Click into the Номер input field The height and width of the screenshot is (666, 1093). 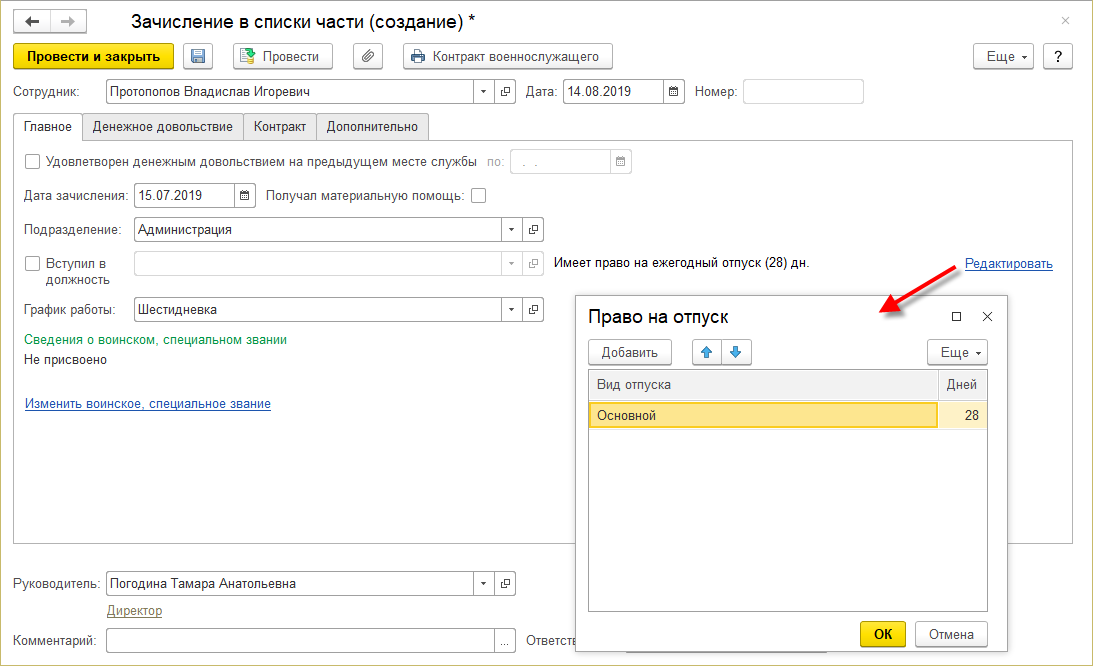803,92
